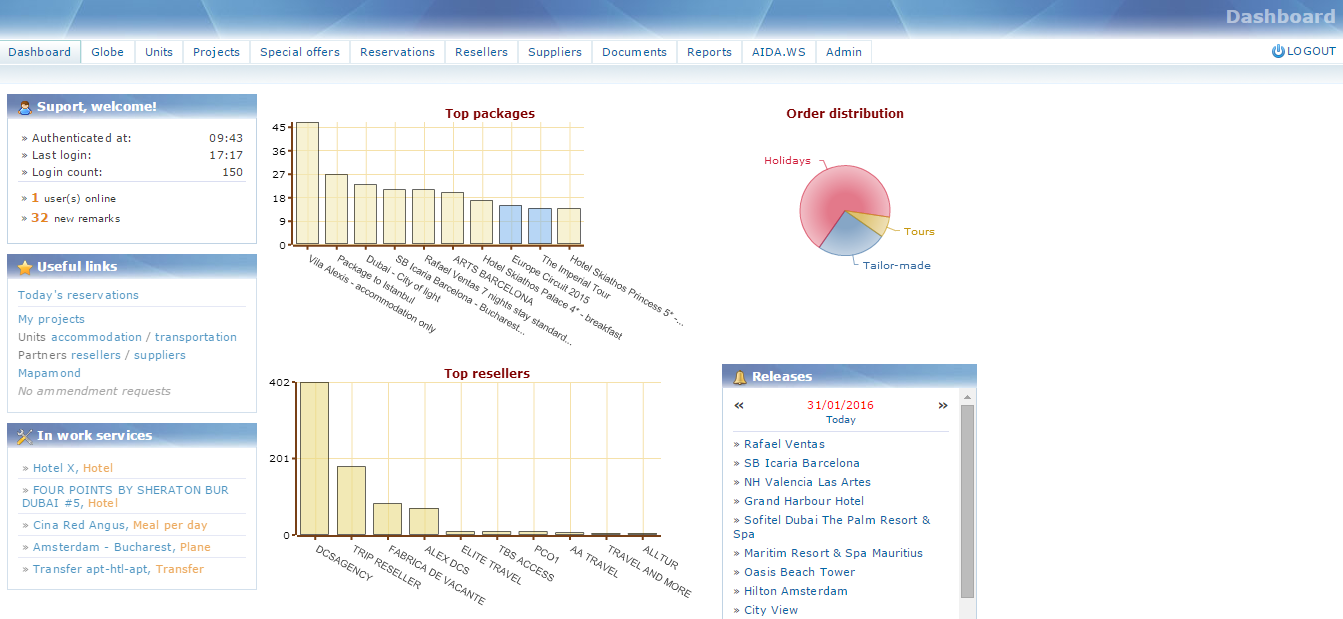Viewport: 1343px width, 619px height.
Task: Open the Units transportation link
Action: [x=195, y=337]
